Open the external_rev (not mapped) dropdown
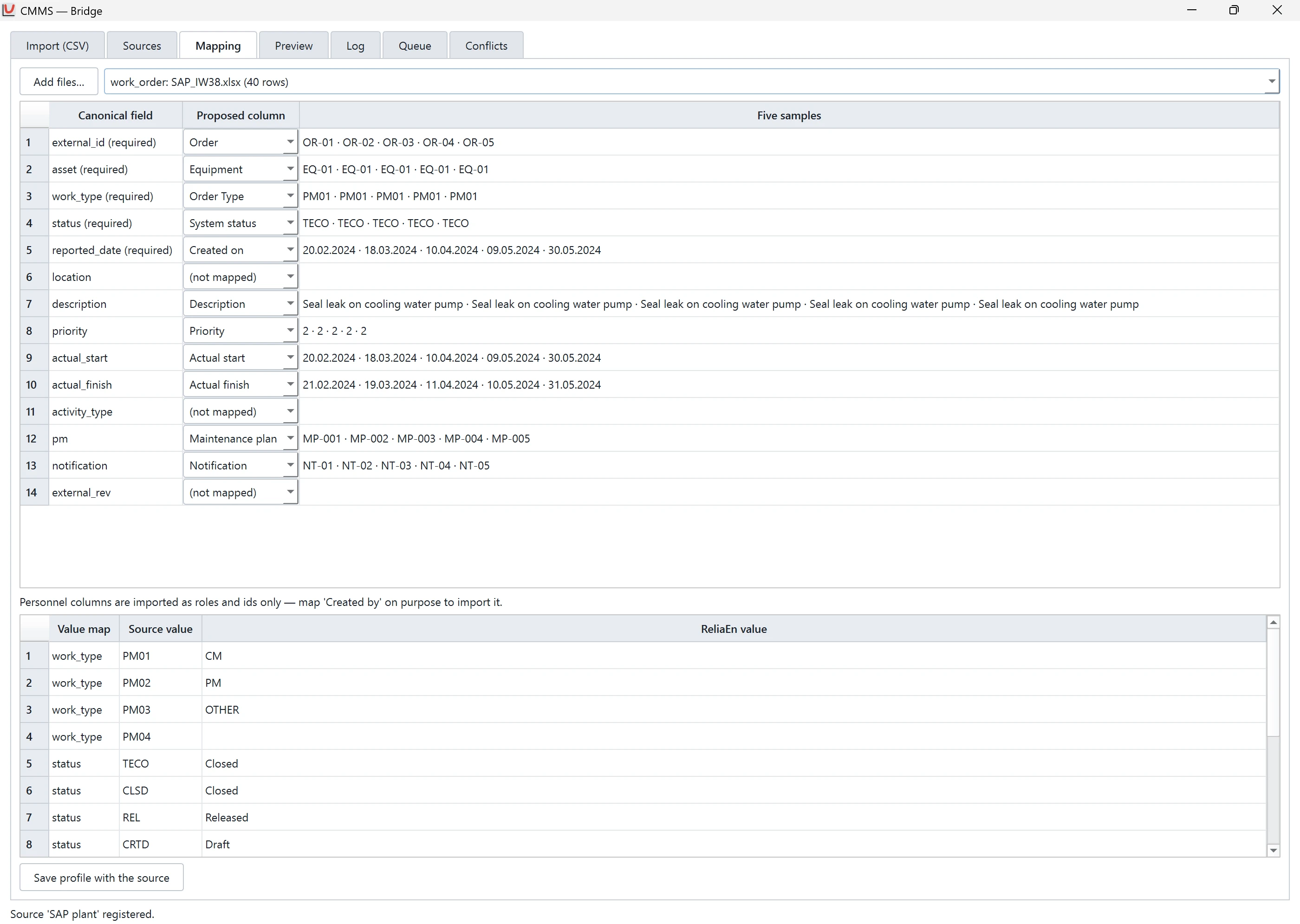 coord(240,492)
